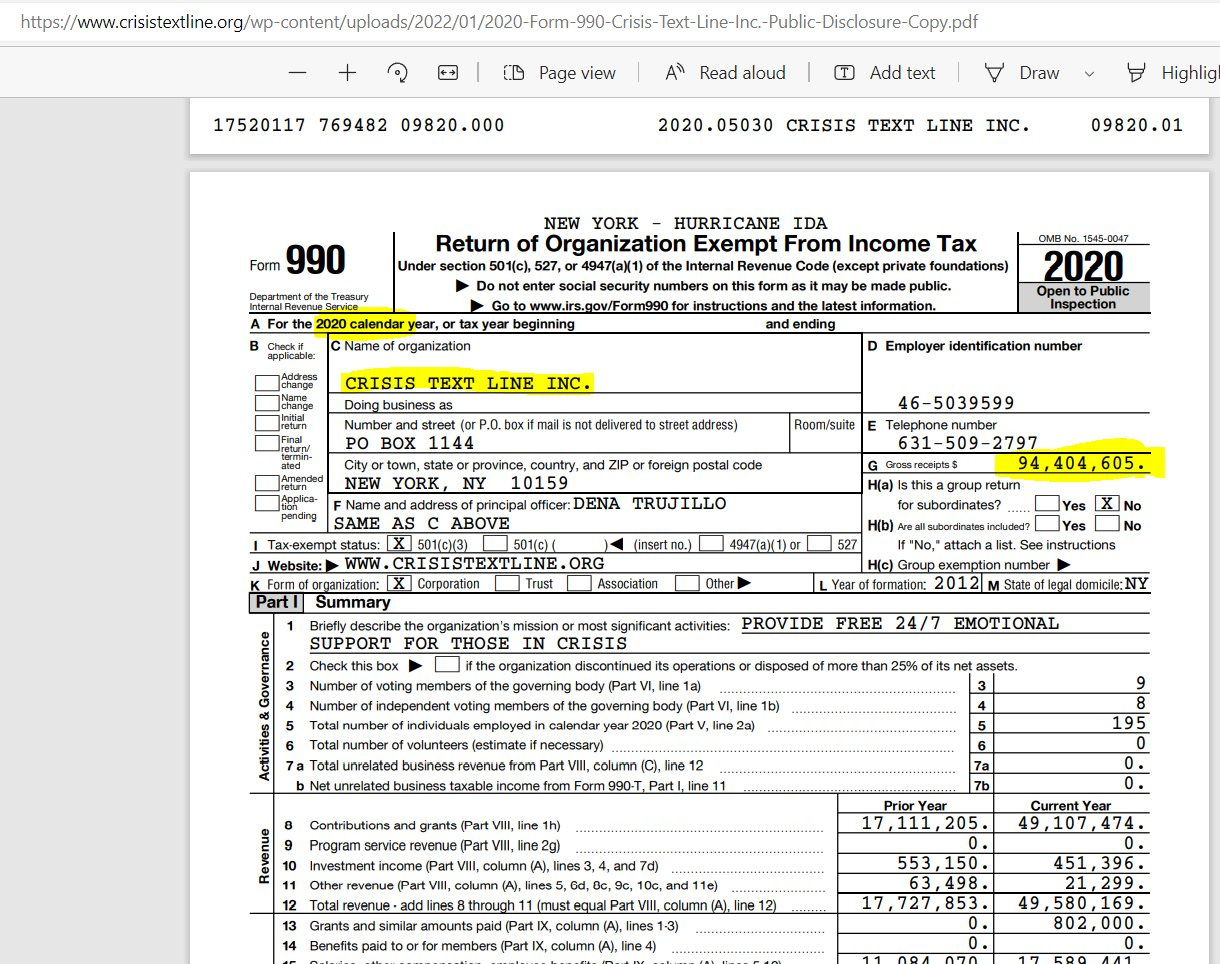Tick the Amended return checkbox
1220x964 pixels.
[x=266, y=483]
